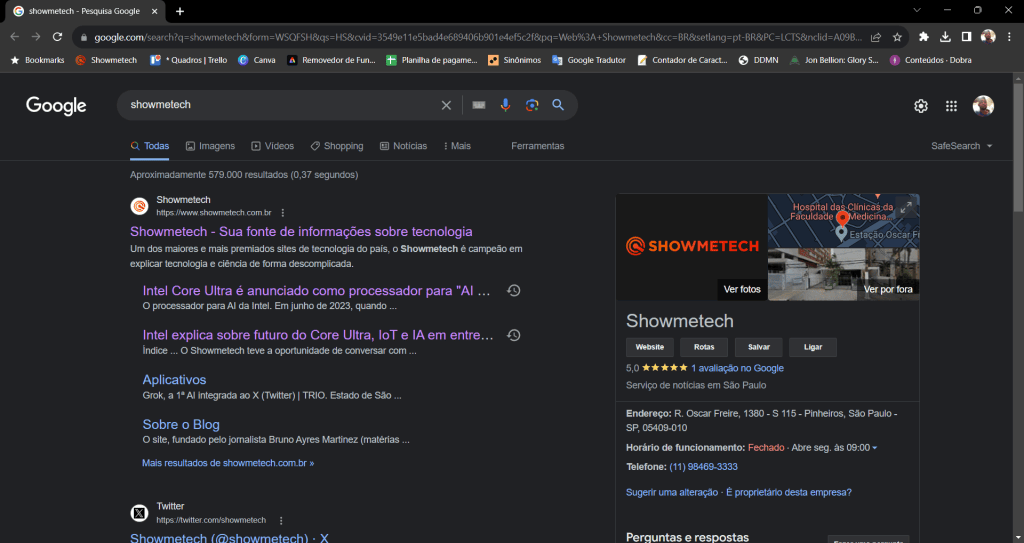Image resolution: width=1024 pixels, height=543 pixels.
Task: Open the Canva bookmark
Action: click(x=257, y=60)
